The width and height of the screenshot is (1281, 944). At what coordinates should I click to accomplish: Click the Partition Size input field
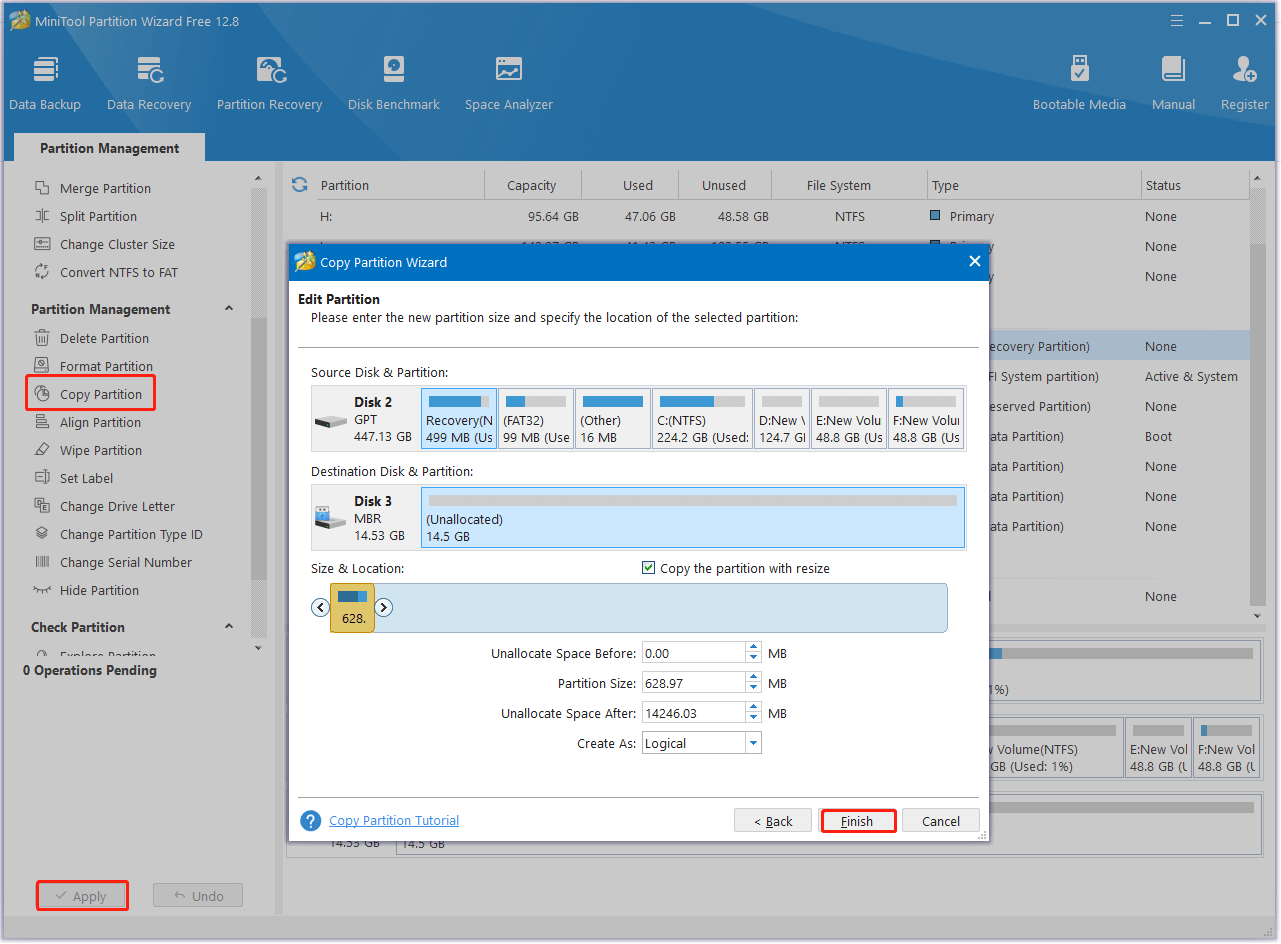coord(693,683)
